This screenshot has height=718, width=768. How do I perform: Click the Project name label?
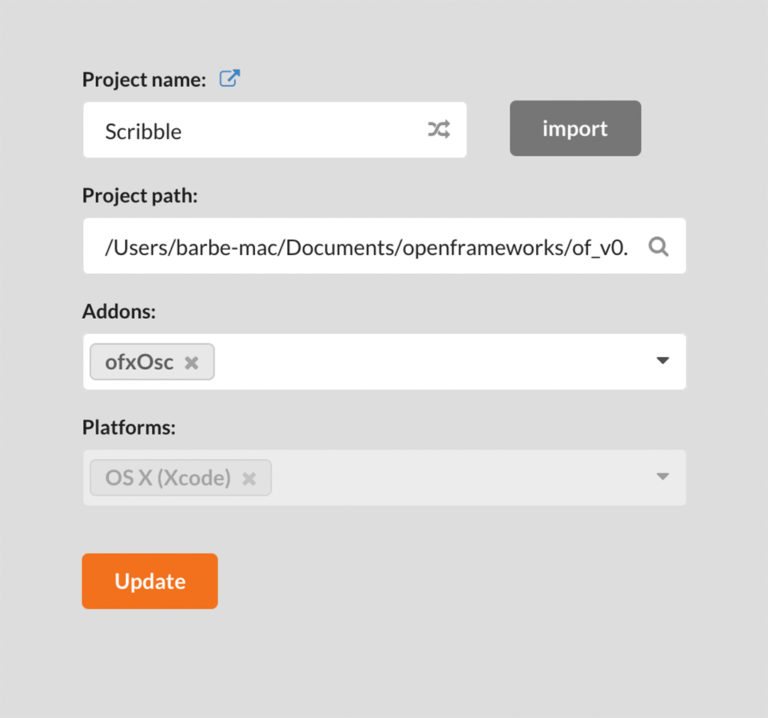point(144,80)
